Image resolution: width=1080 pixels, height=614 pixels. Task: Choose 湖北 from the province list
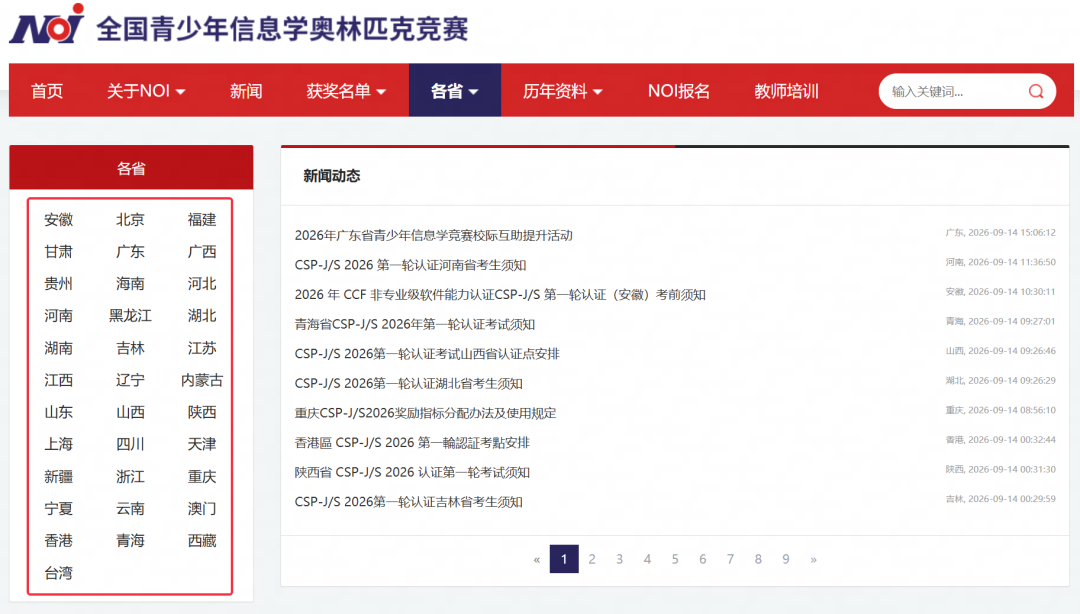coord(202,316)
